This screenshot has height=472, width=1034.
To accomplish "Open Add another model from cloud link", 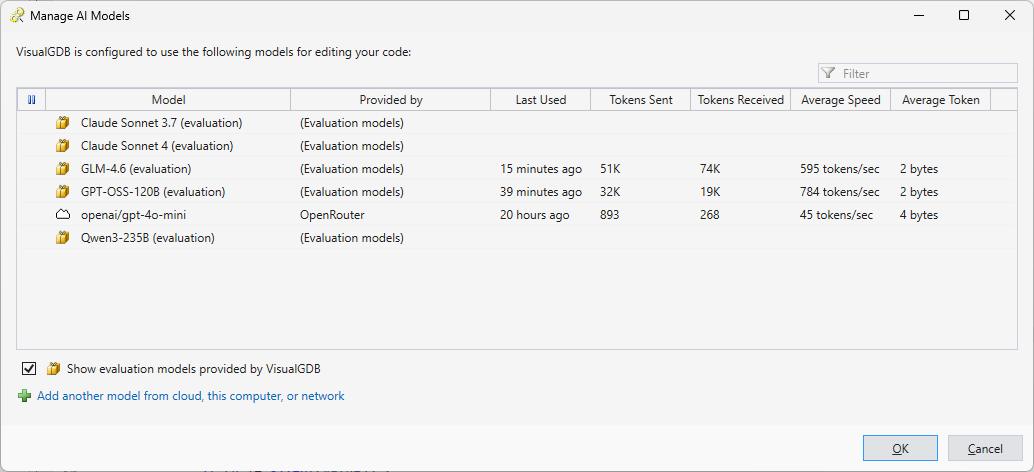I will 190,396.
